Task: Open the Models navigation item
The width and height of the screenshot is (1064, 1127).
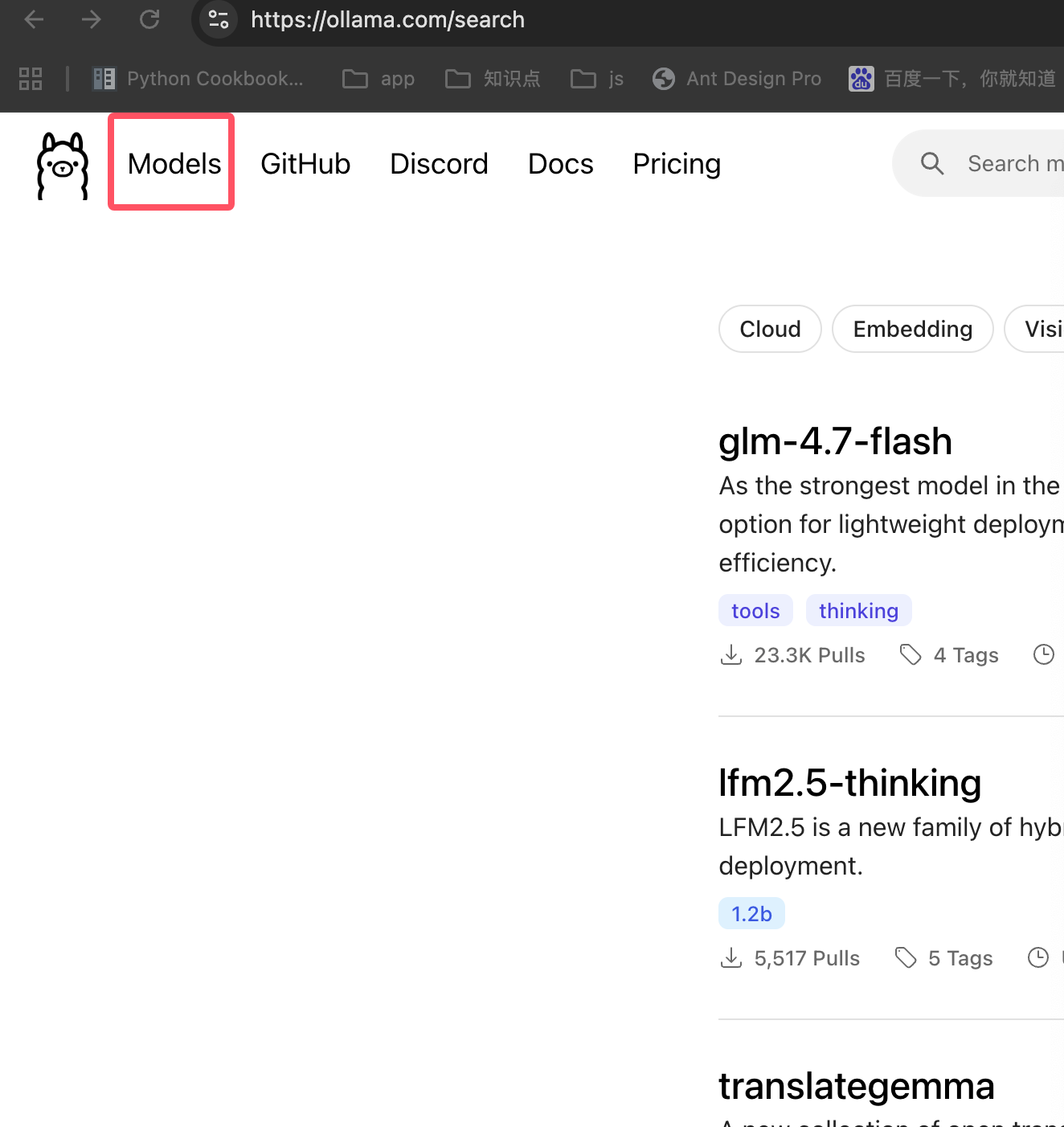Action: point(174,164)
